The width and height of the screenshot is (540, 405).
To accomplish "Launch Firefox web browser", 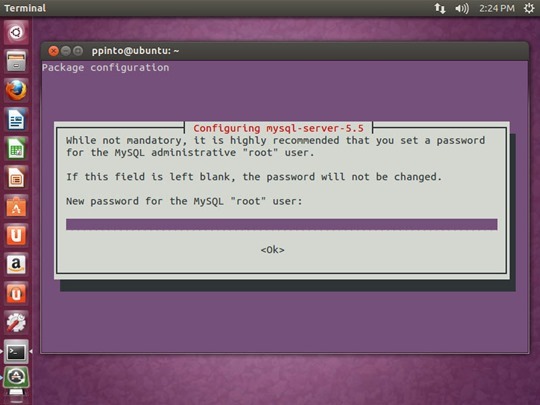I will coord(16,90).
